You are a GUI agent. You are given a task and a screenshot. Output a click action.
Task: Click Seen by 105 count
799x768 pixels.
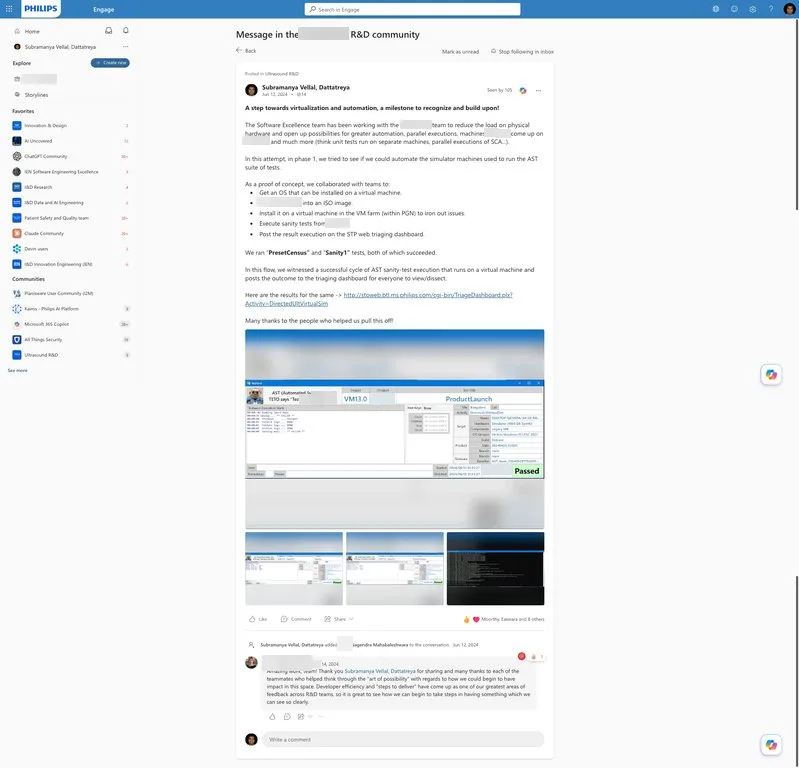coord(499,90)
